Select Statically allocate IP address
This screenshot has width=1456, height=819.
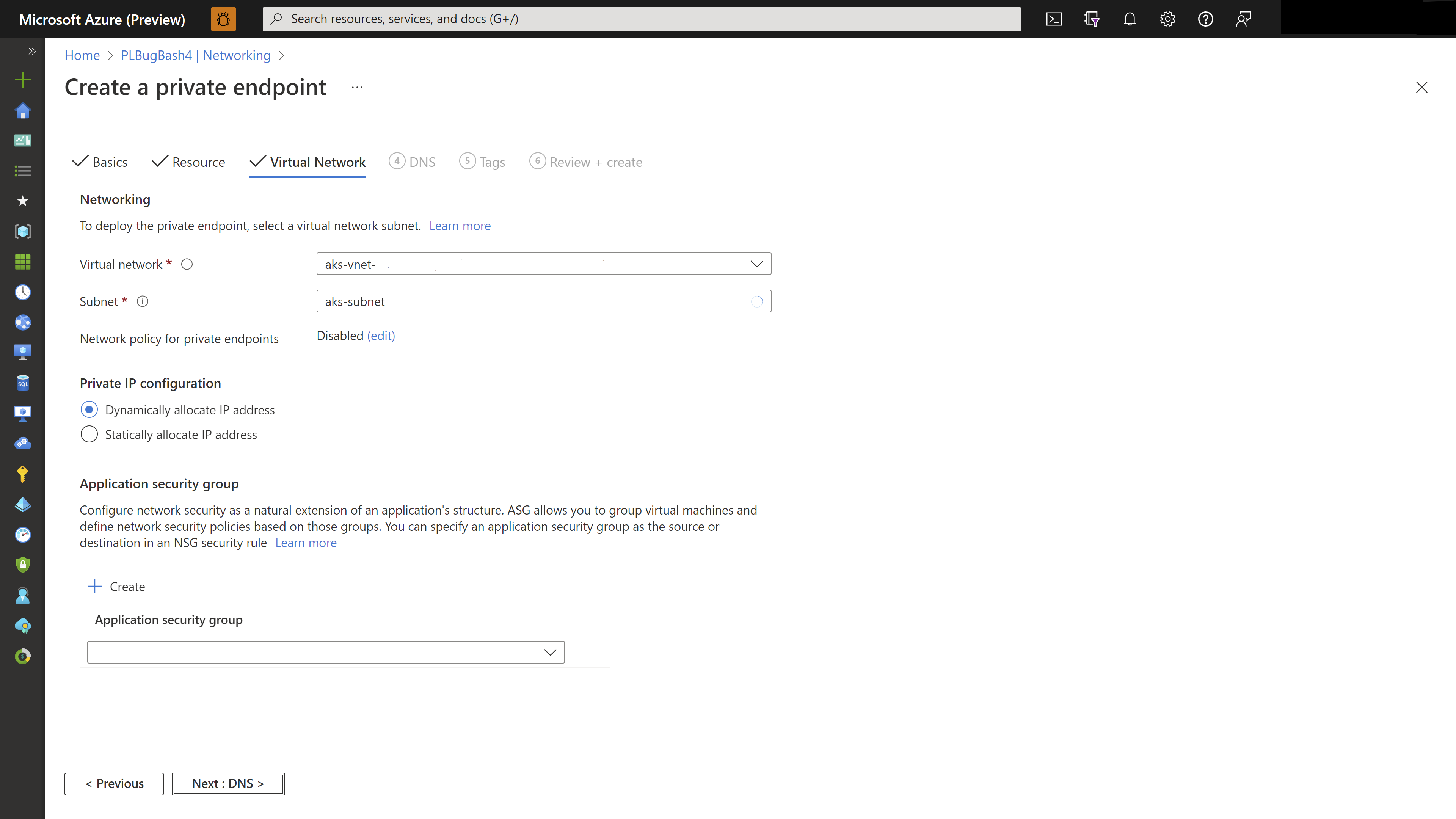(89, 434)
